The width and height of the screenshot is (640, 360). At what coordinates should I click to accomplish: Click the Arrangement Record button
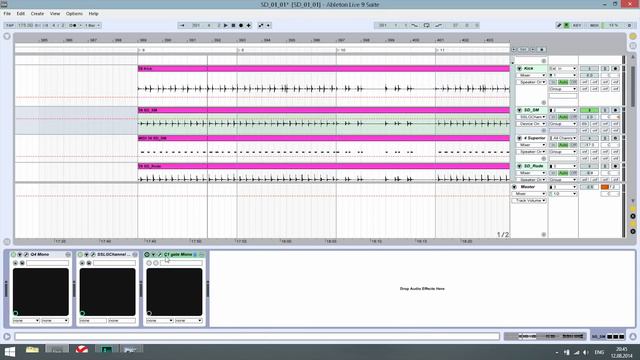point(241,25)
